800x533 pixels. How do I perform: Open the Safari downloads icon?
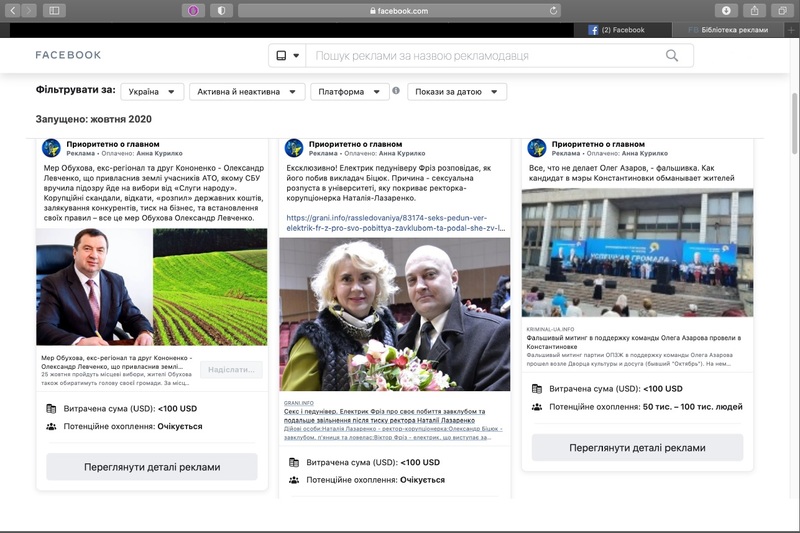pos(726,10)
